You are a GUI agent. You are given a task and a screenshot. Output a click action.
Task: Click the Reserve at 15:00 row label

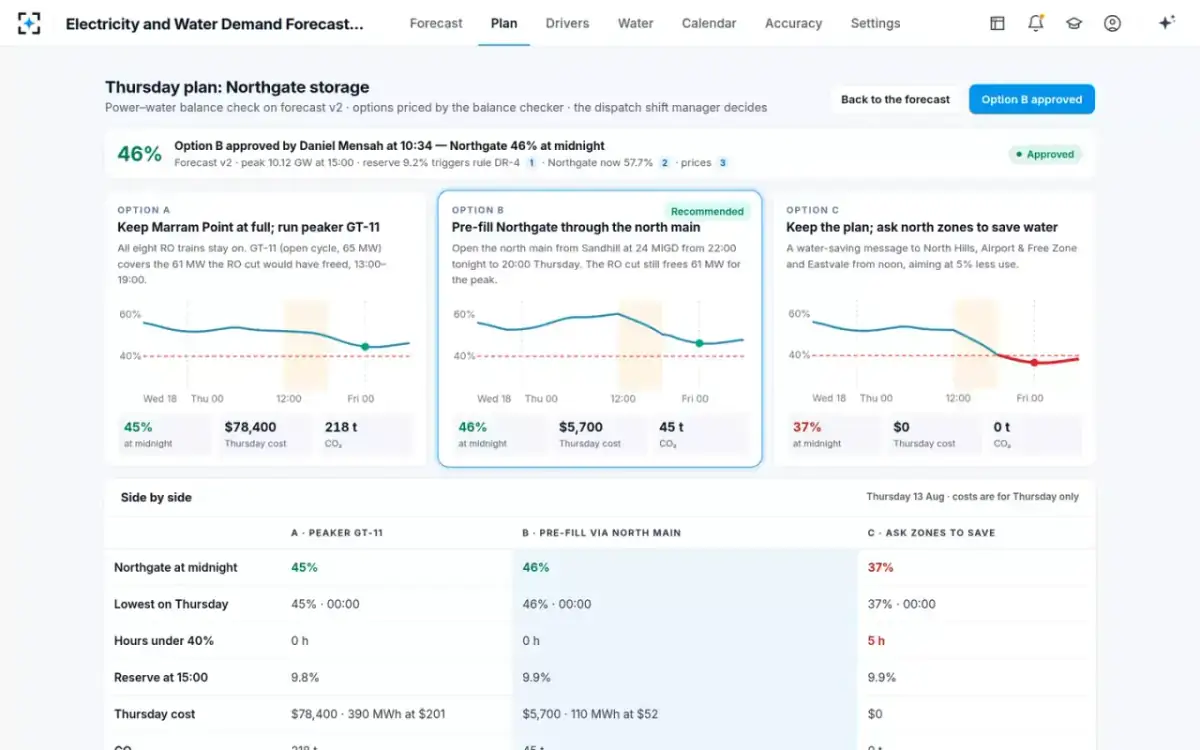(x=161, y=677)
